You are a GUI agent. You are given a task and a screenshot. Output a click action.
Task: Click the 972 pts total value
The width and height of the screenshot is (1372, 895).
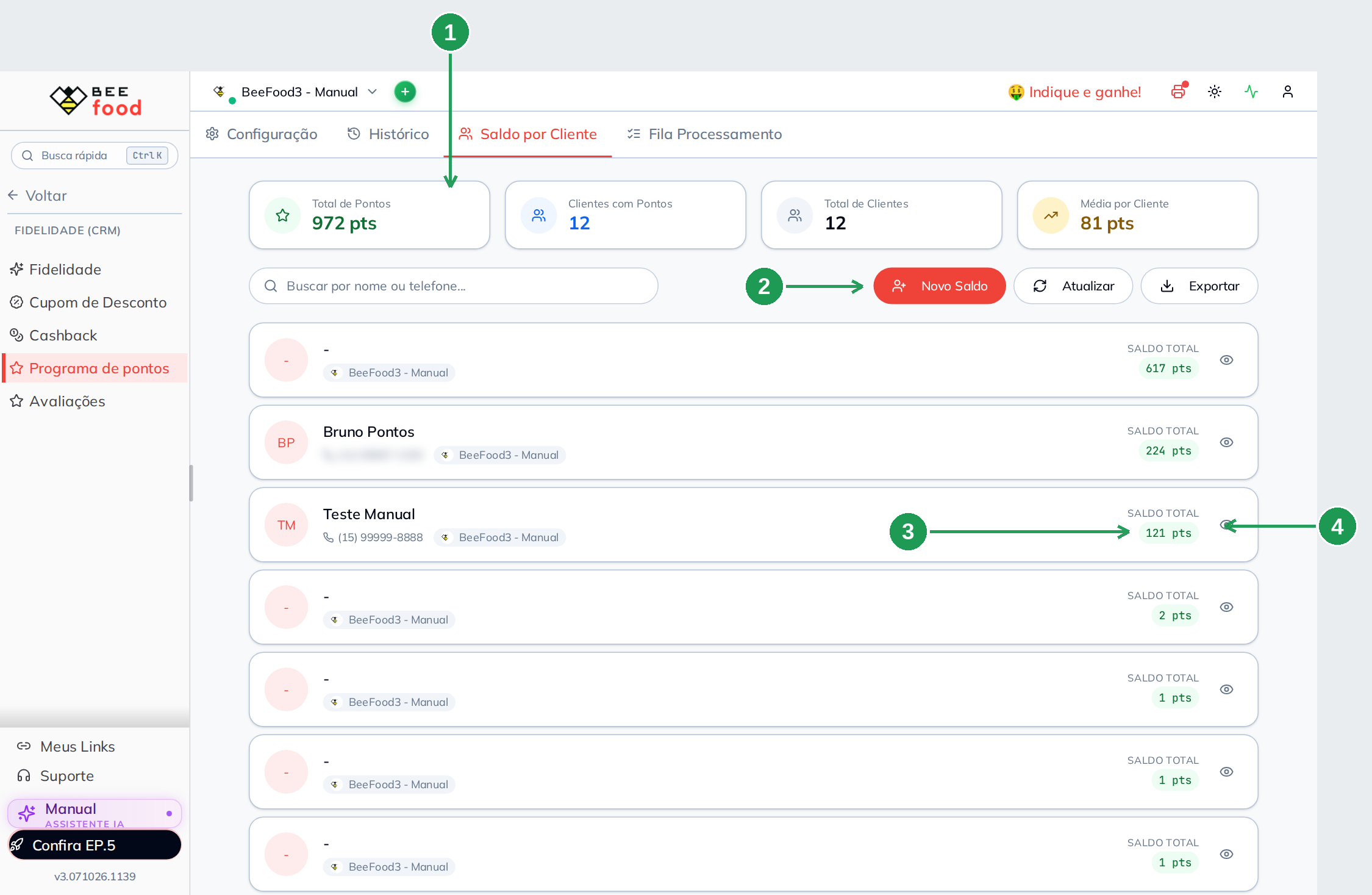click(x=344, y=223)
